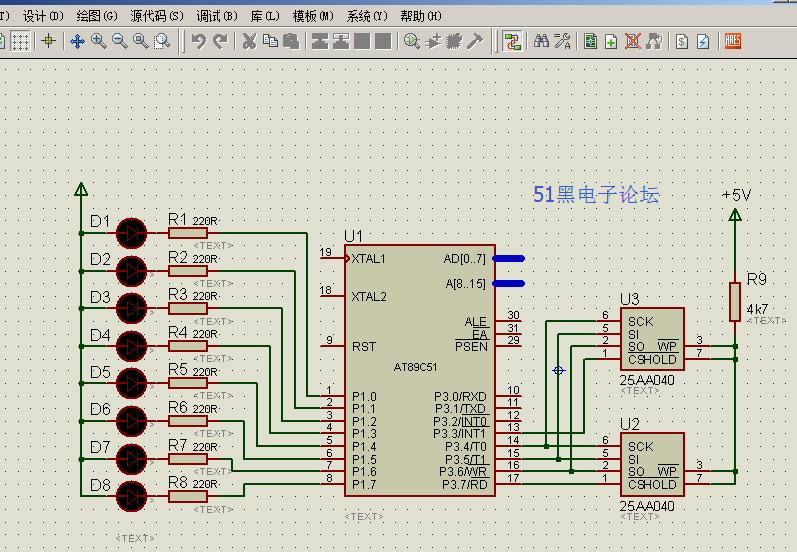Open the 帮助(H) menu
Image resolution: width=797 pixels, height=552 pixels.
pos(421,16)
